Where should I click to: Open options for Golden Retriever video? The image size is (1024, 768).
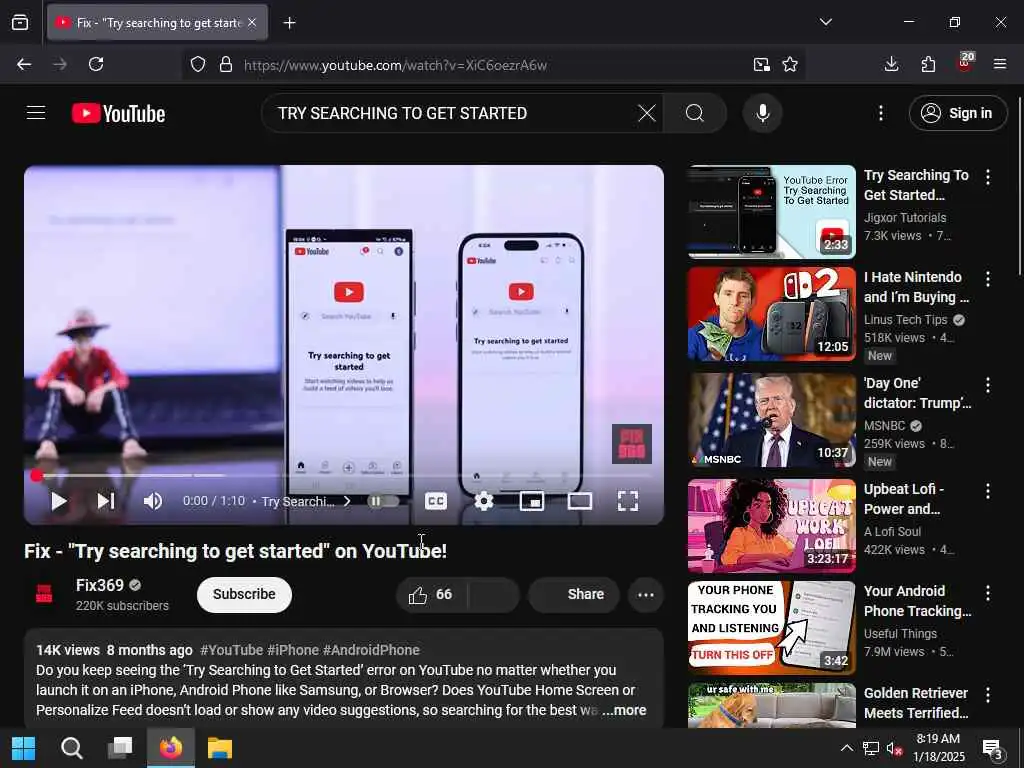click(987, 695)
